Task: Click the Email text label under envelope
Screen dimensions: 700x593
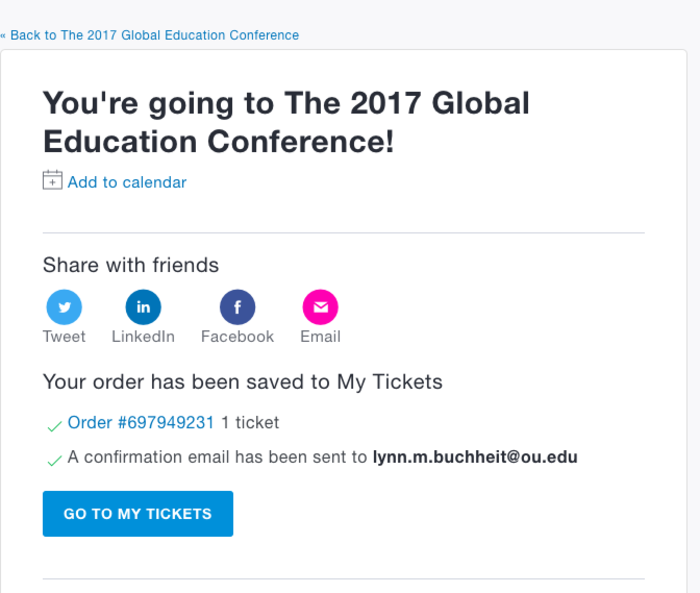Action: click(x=320, y=337)
